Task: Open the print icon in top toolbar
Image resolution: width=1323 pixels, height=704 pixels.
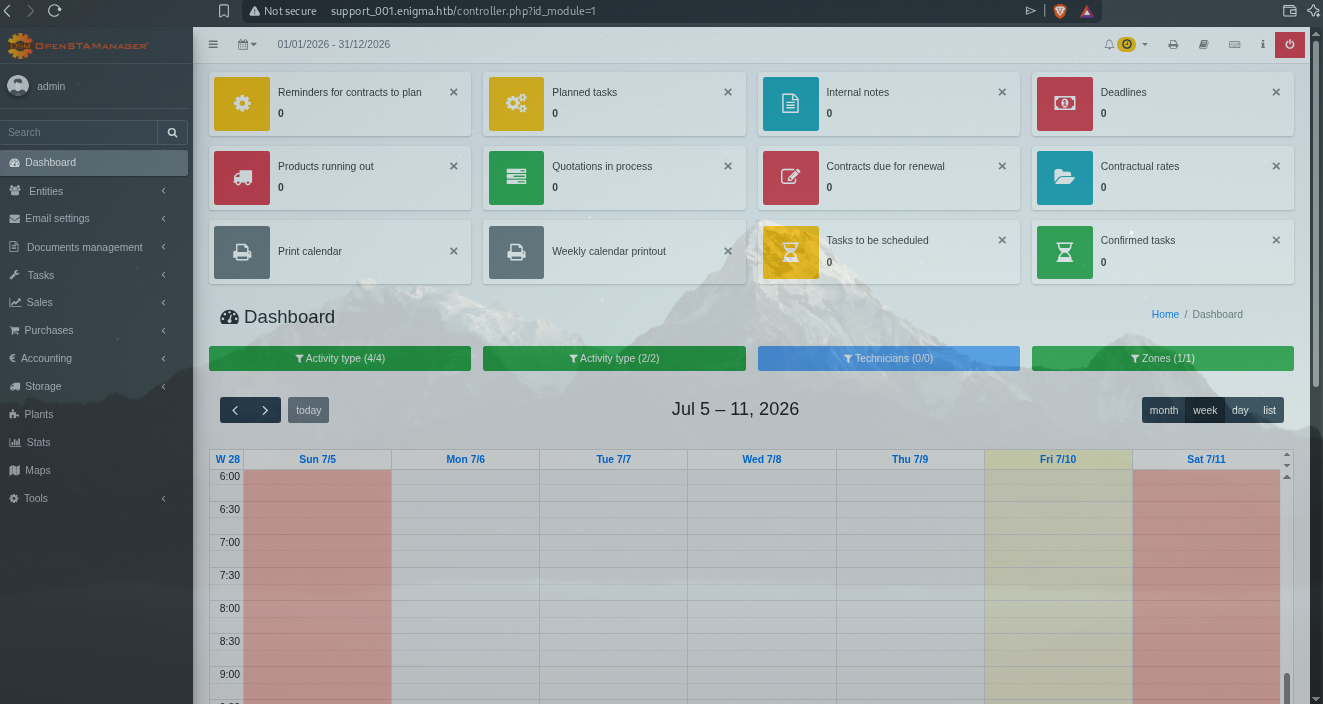Action: [x=1173, y=44]
